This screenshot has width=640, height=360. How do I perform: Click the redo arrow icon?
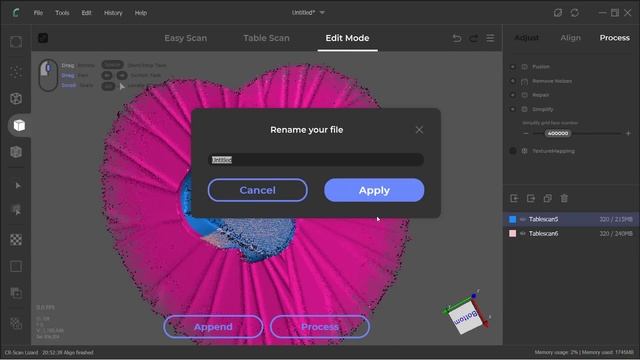[473, 38]
